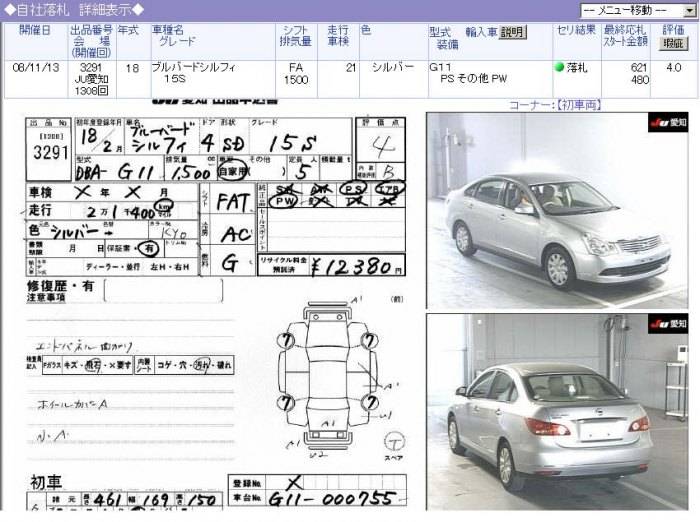Select the セリ結果 column header
This screenshot has width=700, height=522.
point(576,30)
